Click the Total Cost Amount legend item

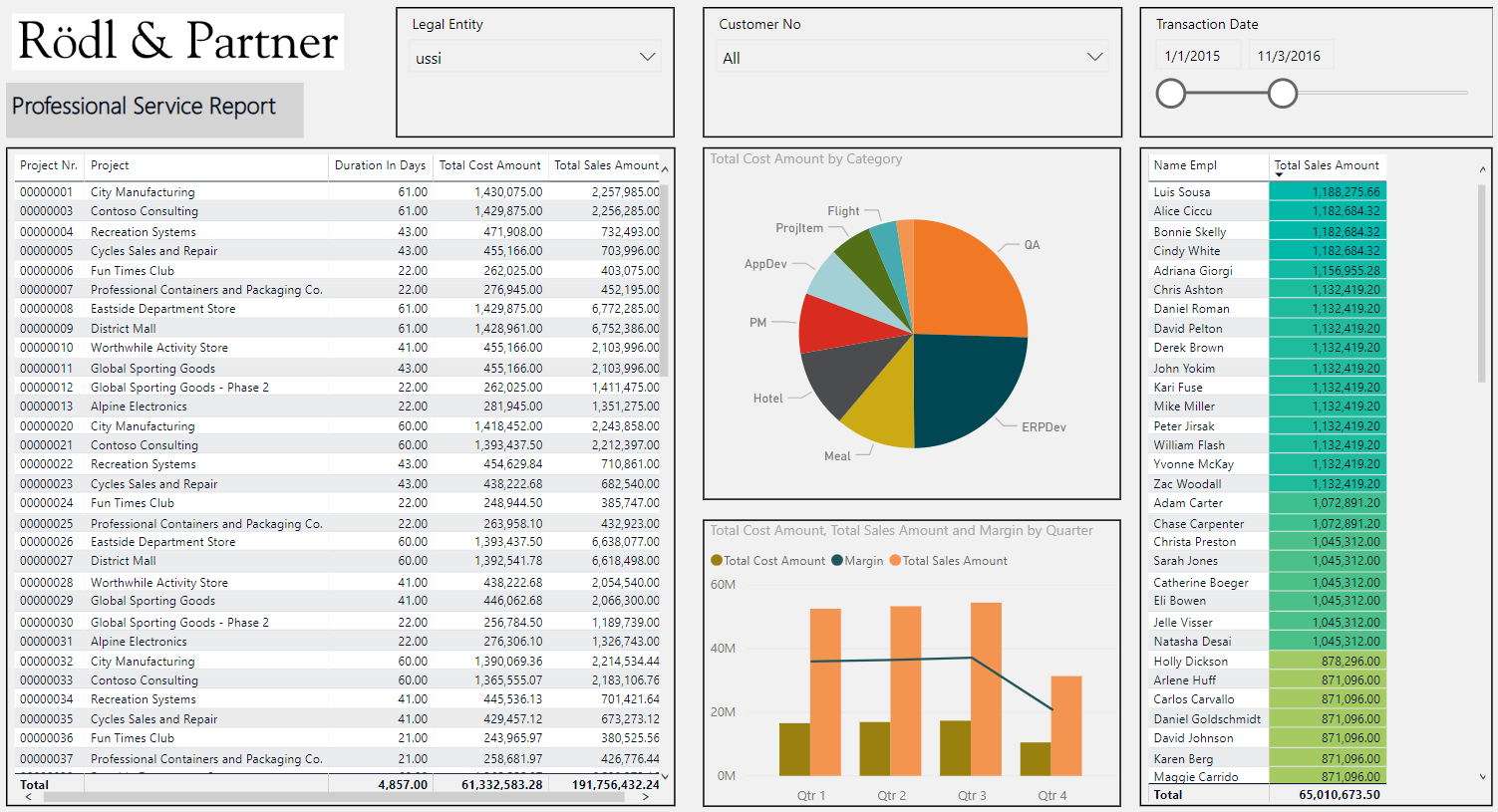tap(768, 561)
